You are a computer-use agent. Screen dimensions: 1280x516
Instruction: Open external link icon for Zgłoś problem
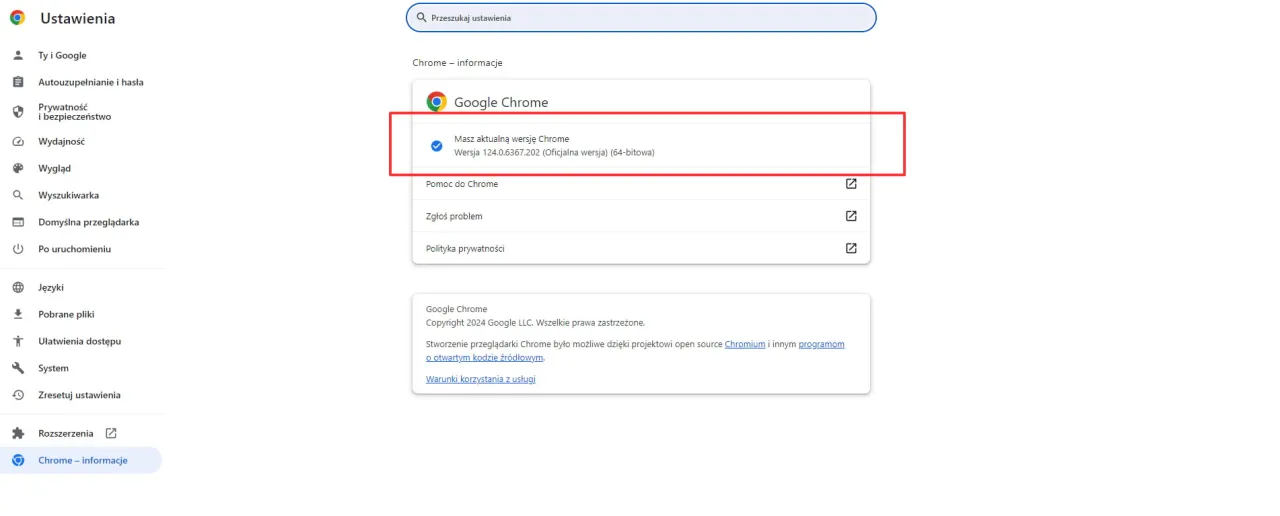click(851, 216)
